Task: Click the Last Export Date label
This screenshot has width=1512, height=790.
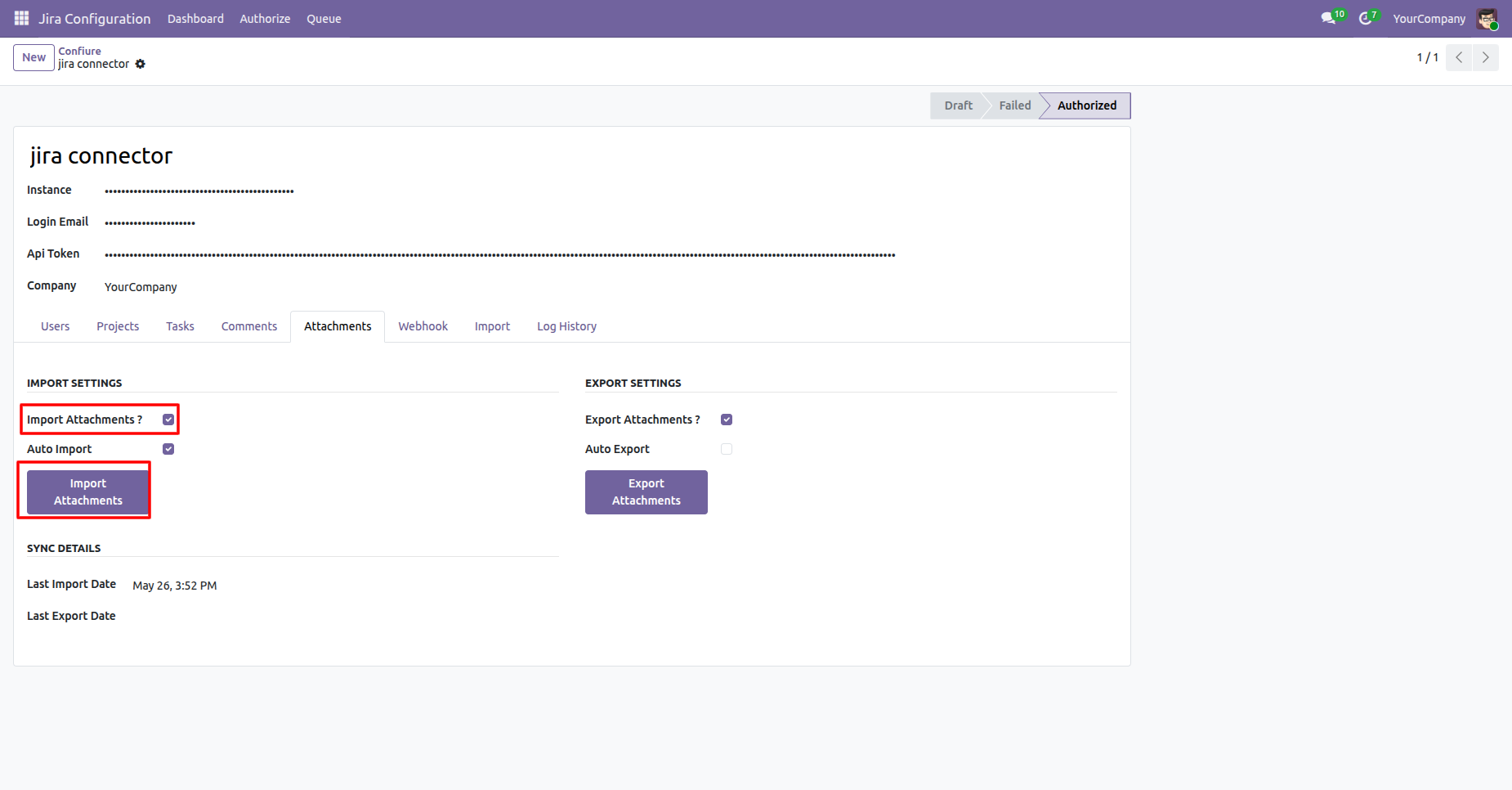Action: tap(71, 616)
